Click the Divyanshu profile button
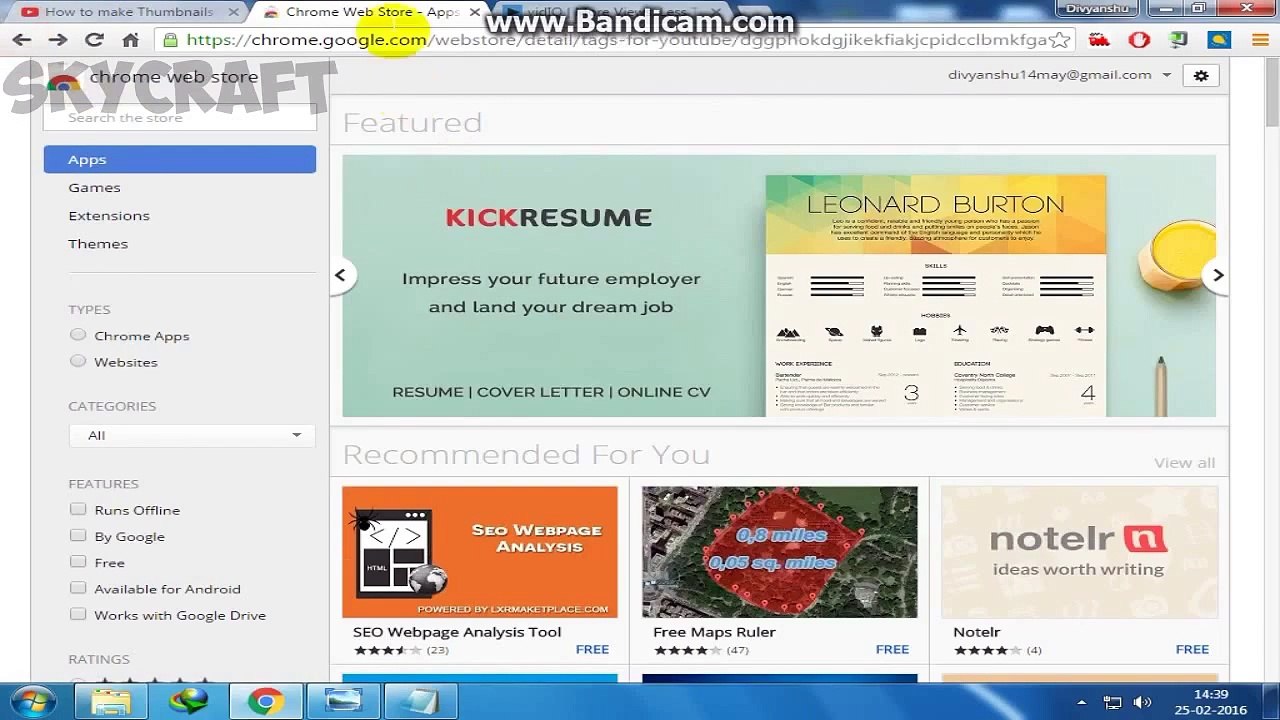 [x=1097, y=9]
